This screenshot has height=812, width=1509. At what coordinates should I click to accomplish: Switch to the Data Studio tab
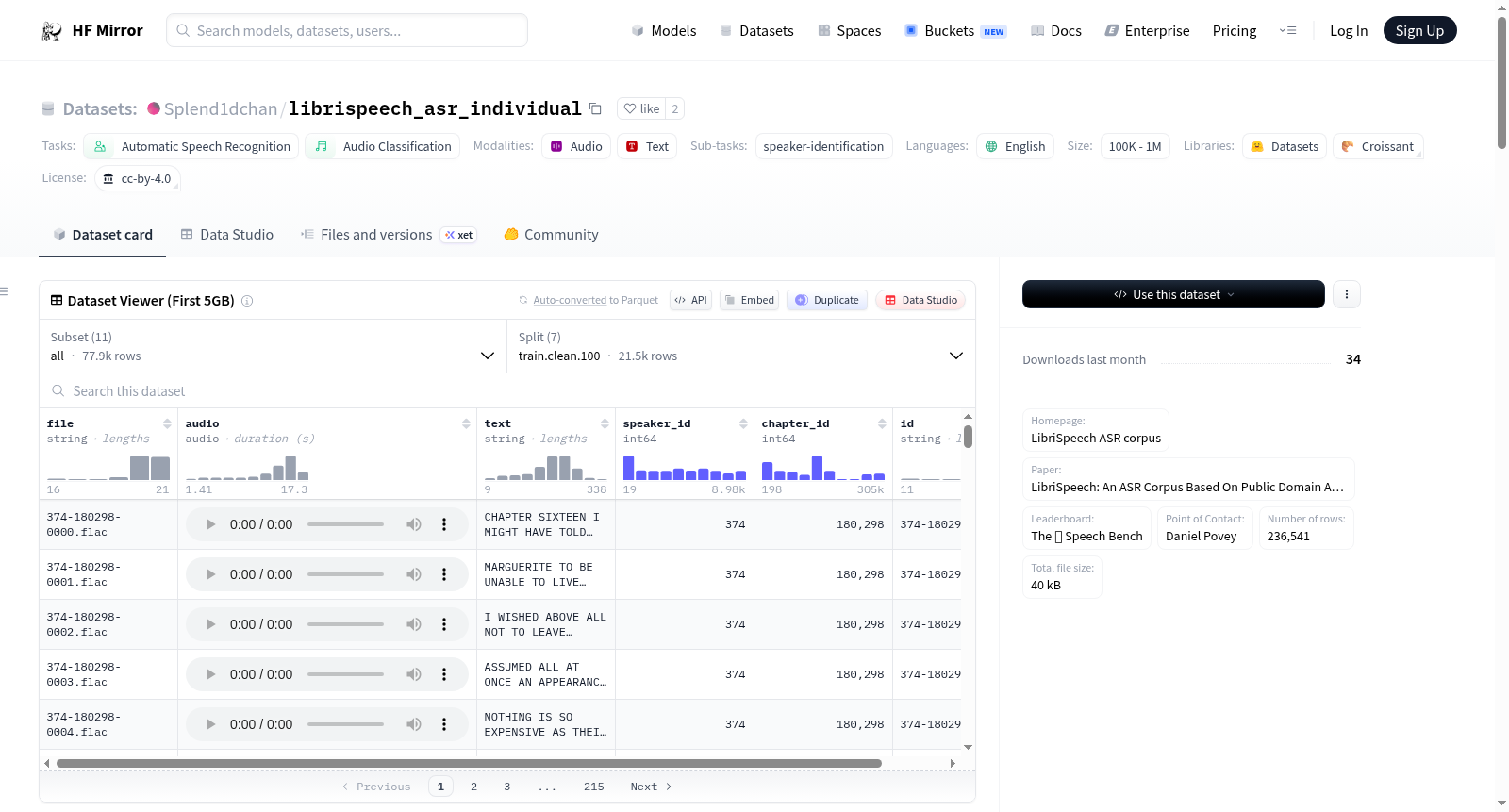tap(227, 235)
